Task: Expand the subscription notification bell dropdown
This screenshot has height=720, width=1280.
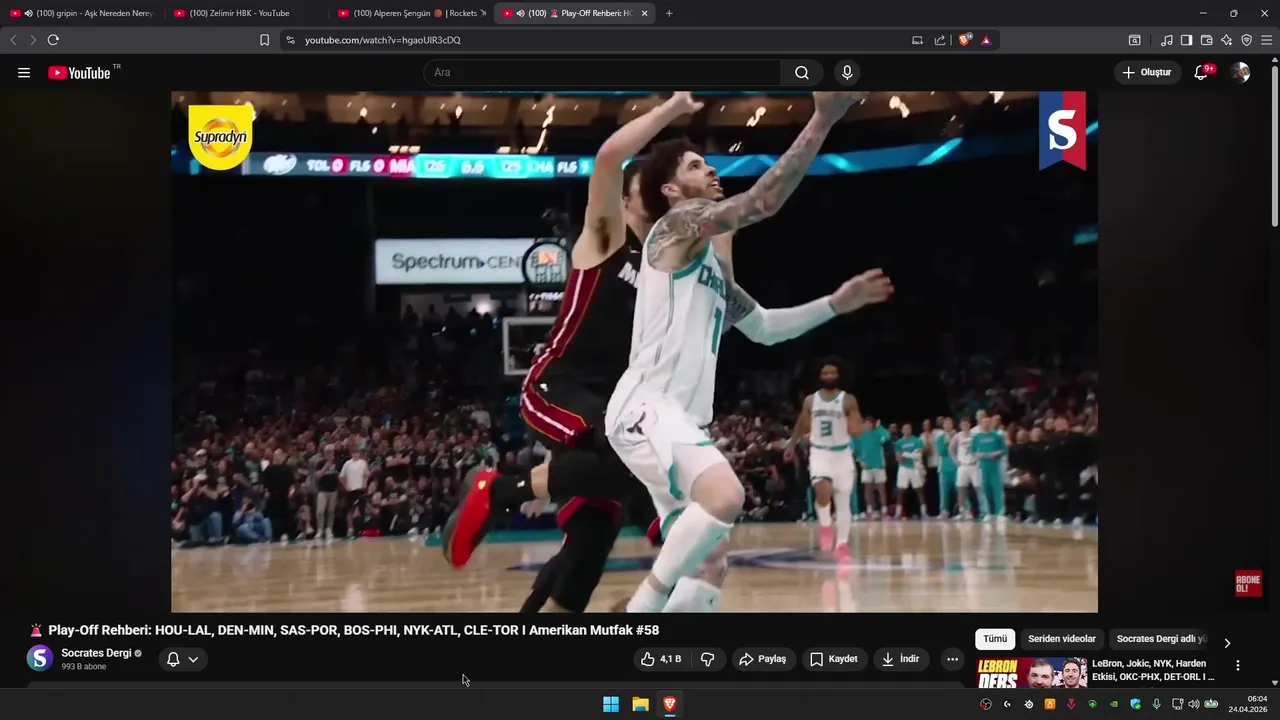Action: click(x=182, y=659)
